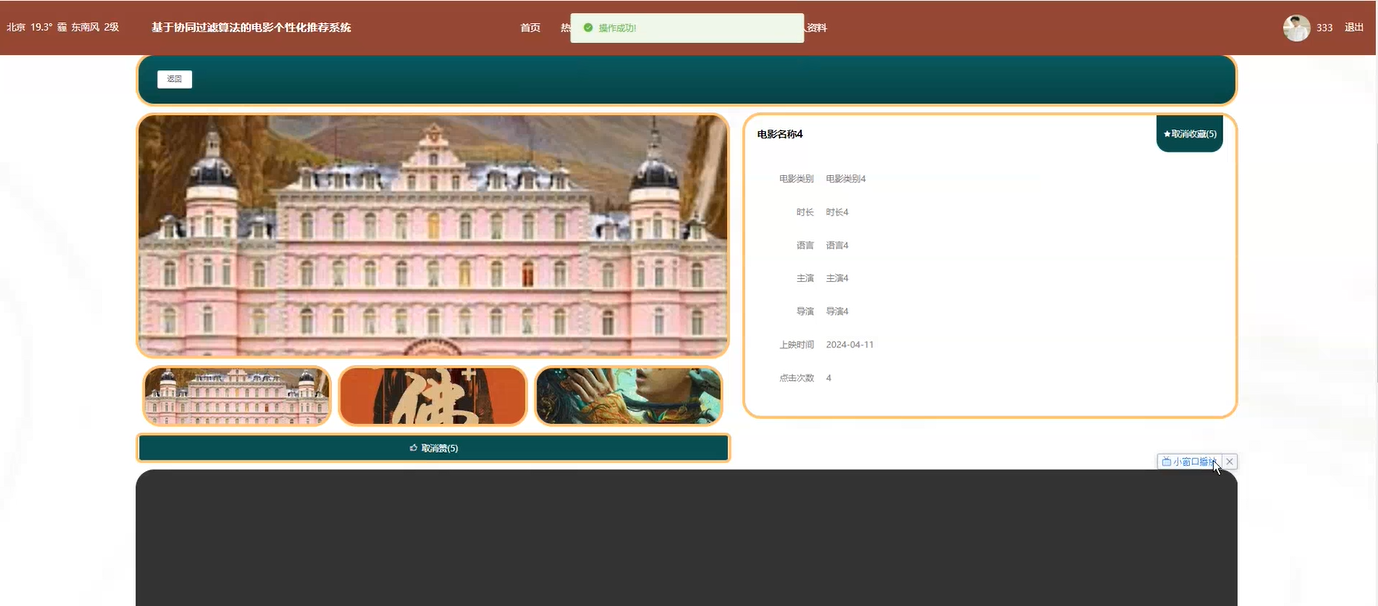Close the mini-player overlay with X
1378x606 pixels.
click(1230, 462)
